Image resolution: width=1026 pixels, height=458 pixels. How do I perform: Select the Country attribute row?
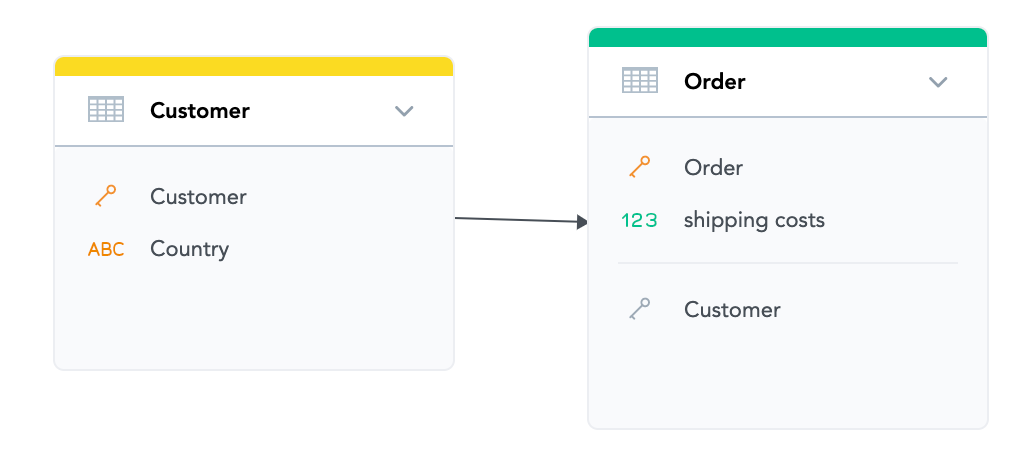(190, 249)
